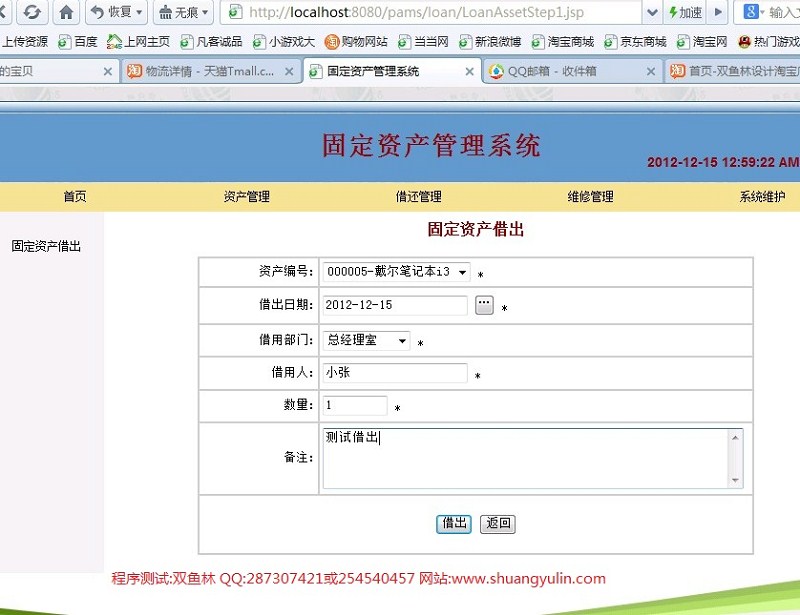800x615 pixels.
Task: Click the 固定资产借出 page heading
Action: [x=476, y=230]
